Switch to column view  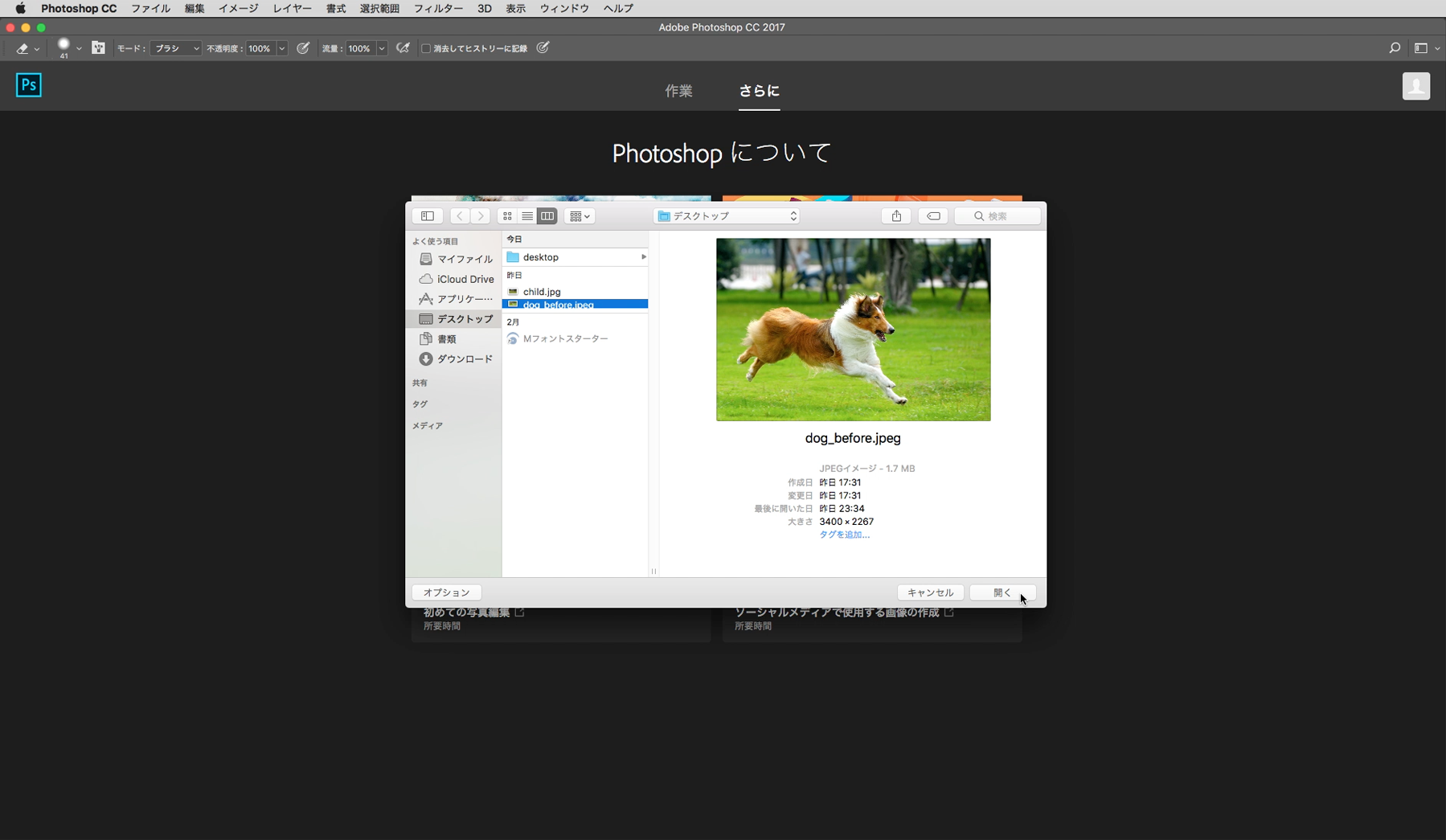pos(547,216)
